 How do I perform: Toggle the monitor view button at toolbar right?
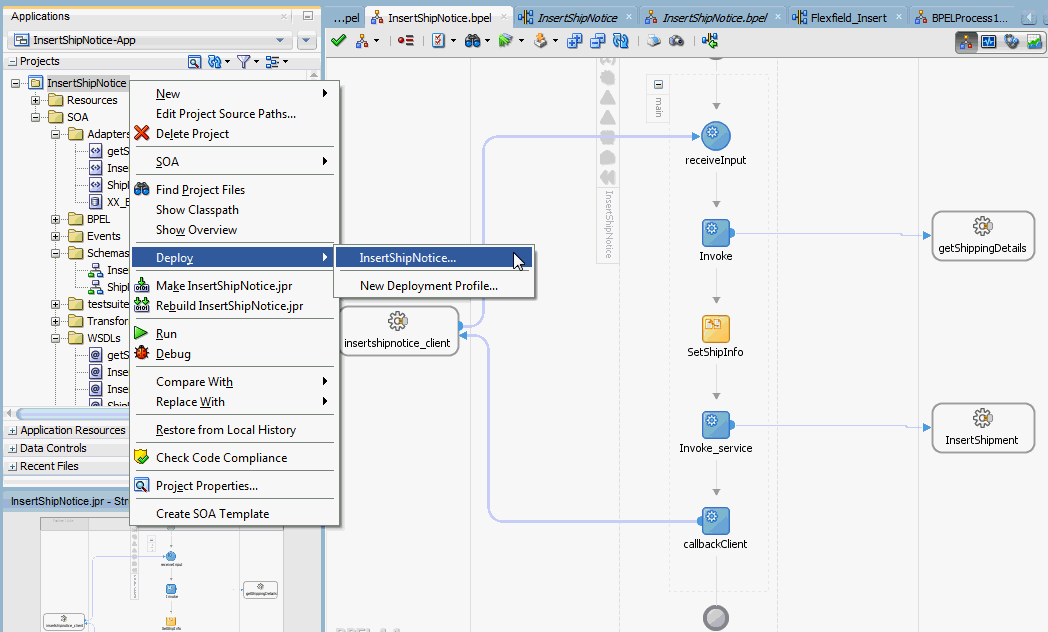click(989, 41)
